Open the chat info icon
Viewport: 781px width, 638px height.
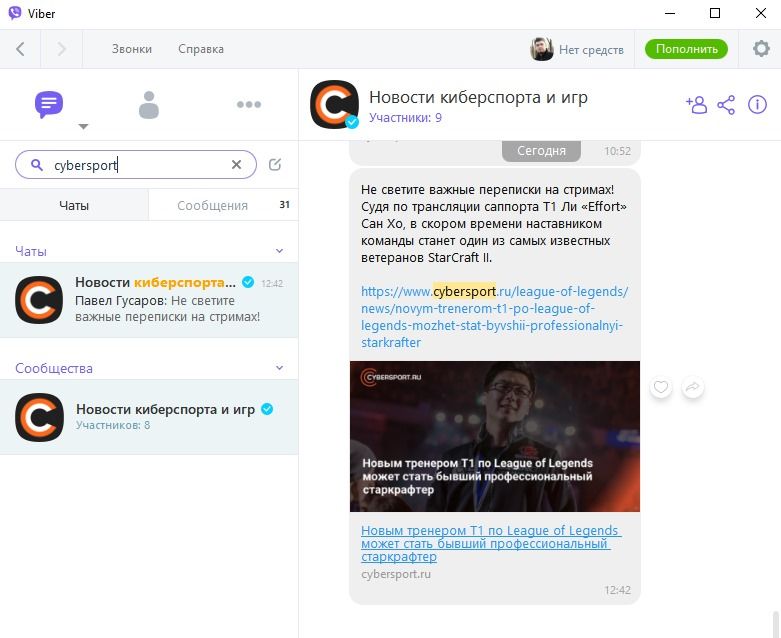[x=757, y=104]
